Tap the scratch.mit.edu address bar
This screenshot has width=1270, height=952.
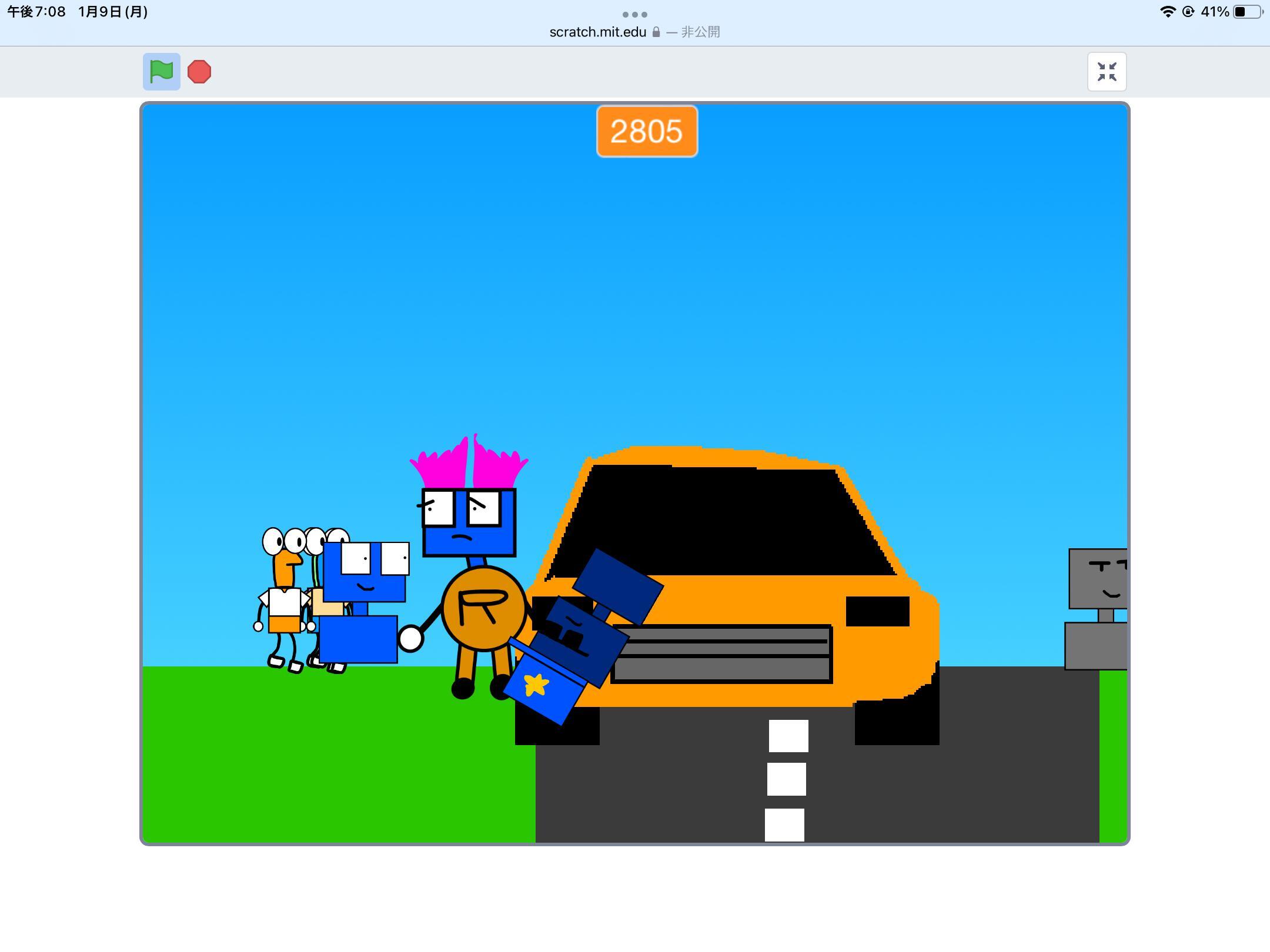click(597, 32)
